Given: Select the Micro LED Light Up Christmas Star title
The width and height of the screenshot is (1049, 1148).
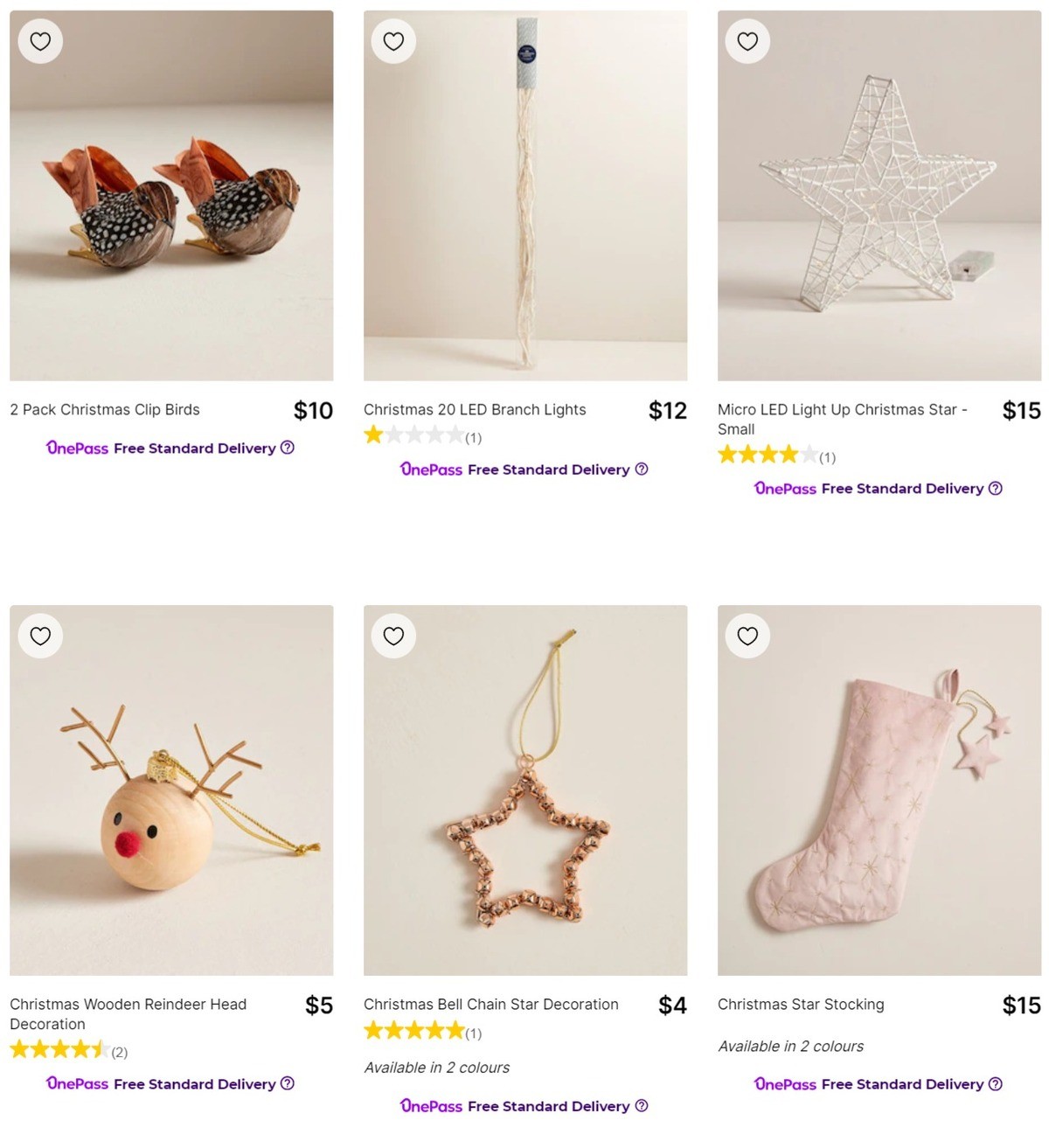Looking at the screenshot, I should click(842, 419).
